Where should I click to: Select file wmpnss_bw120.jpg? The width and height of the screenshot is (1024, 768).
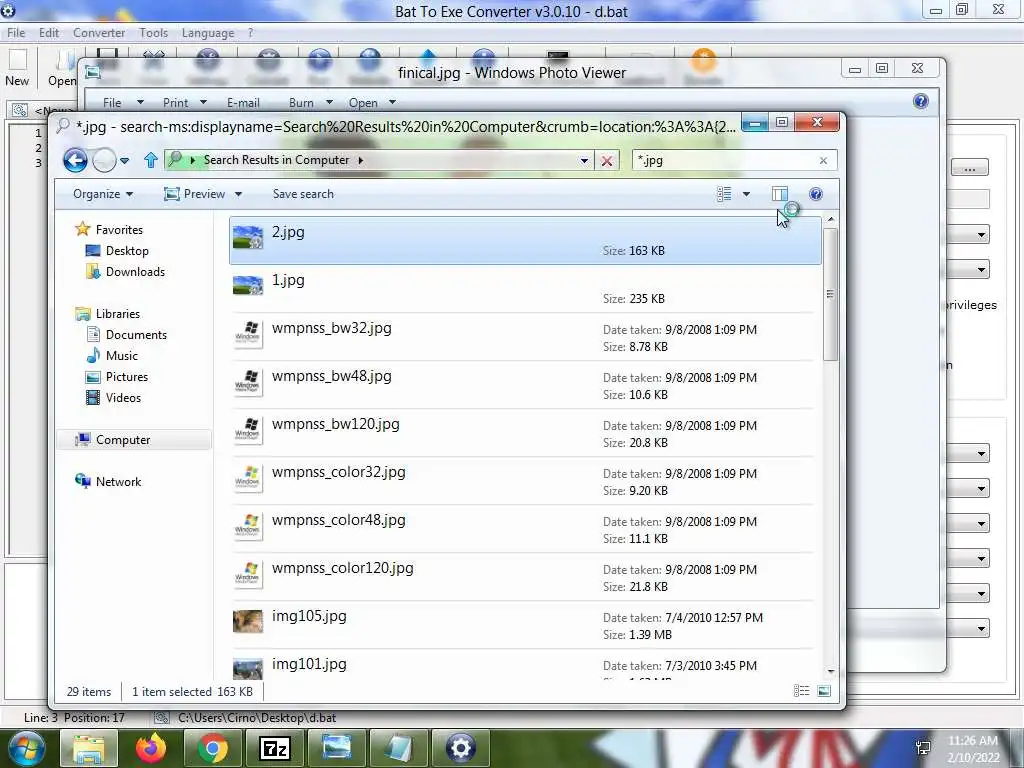524,433
